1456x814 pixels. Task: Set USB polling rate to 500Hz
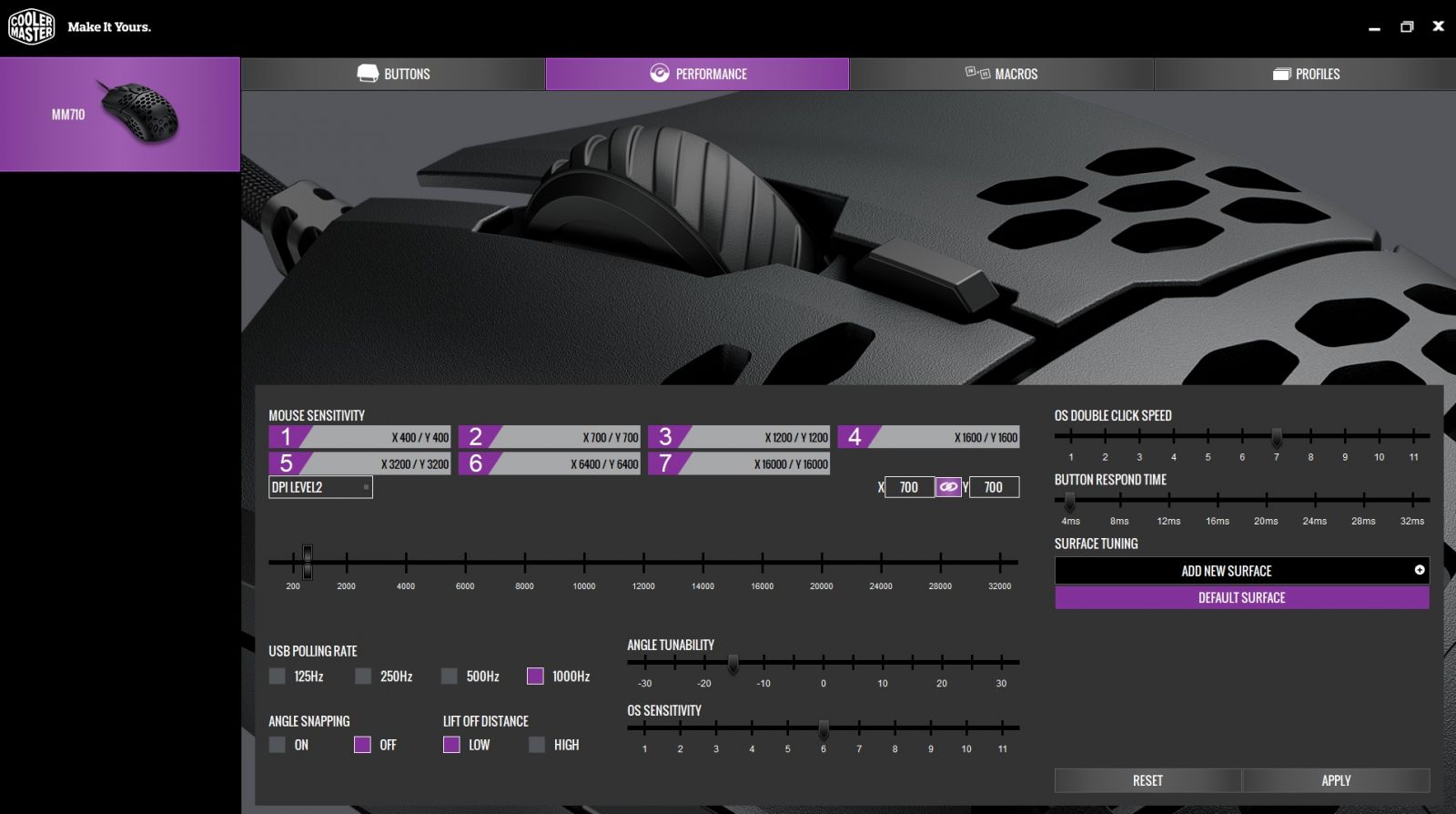pos(450,677)
